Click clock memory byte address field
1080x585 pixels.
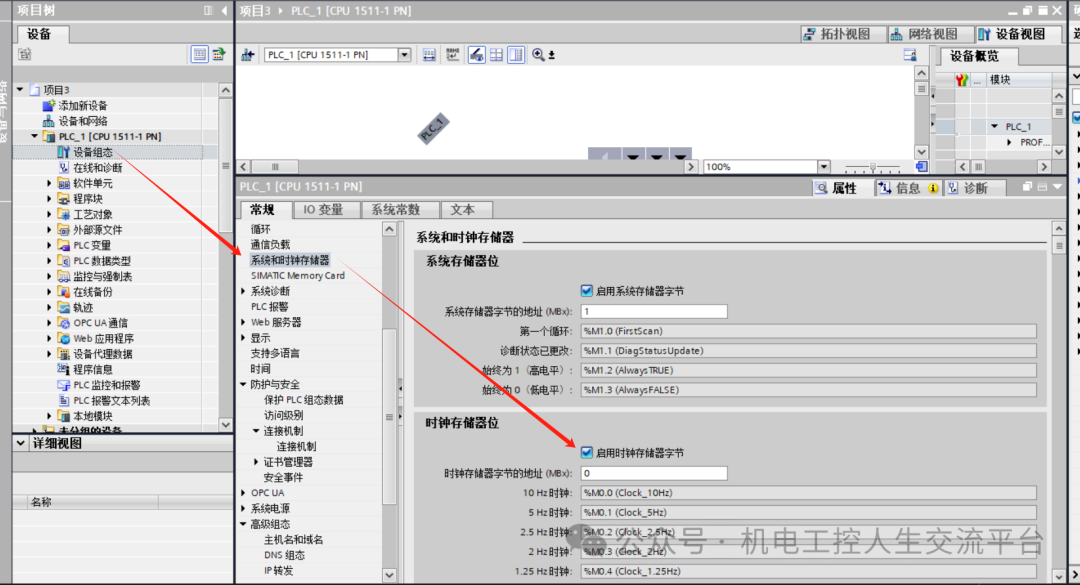click(654, 473)
